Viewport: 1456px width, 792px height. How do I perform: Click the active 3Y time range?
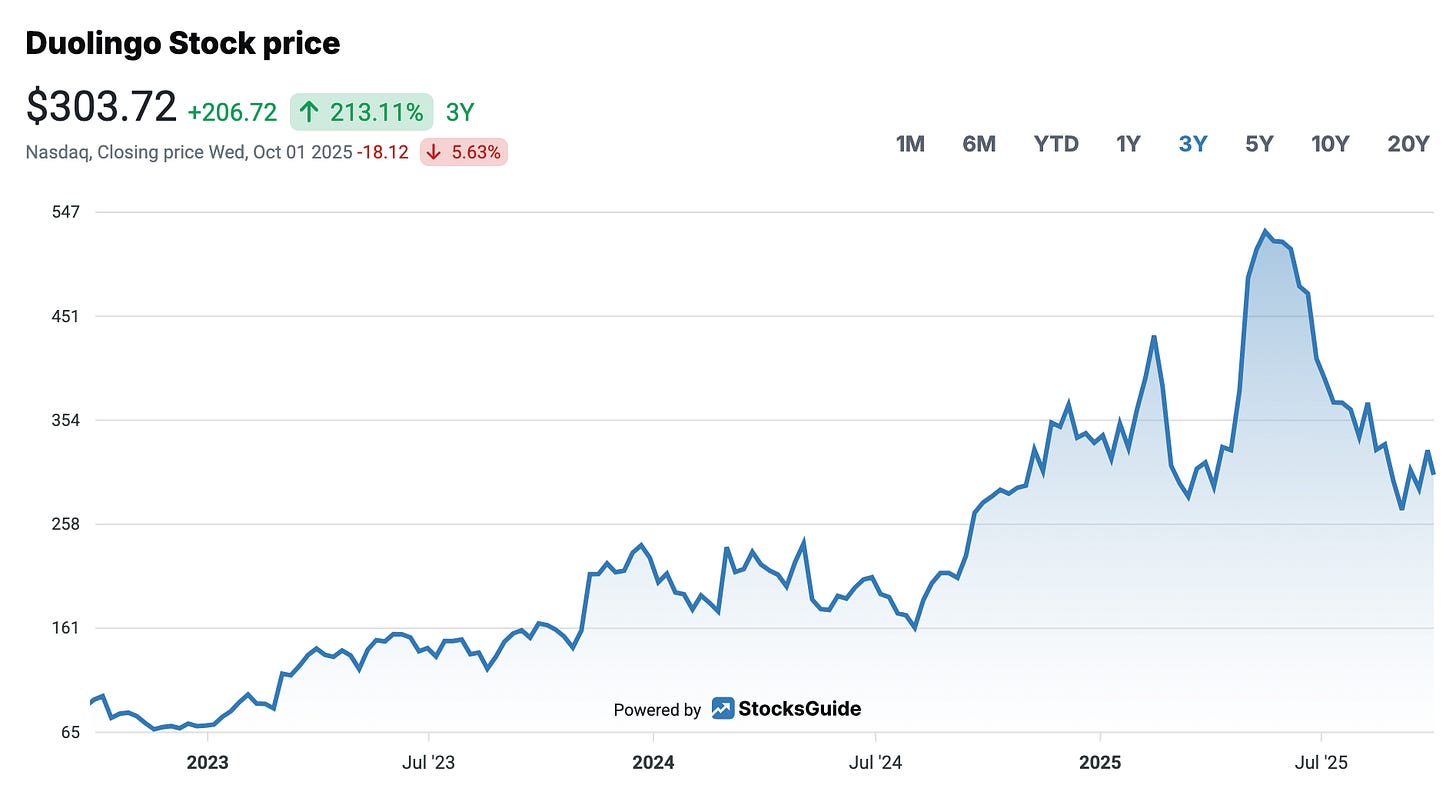(1192, 143)
